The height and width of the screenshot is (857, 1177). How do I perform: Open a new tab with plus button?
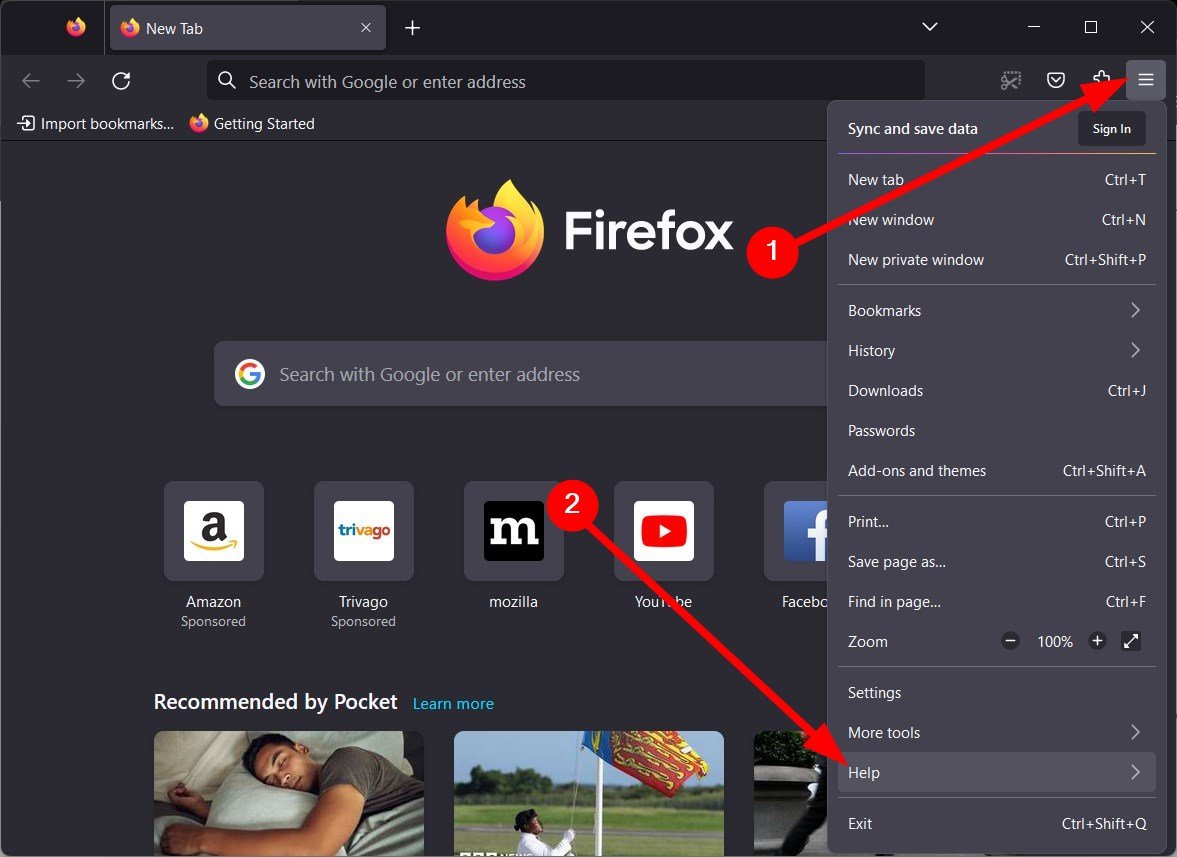[412, 29]
